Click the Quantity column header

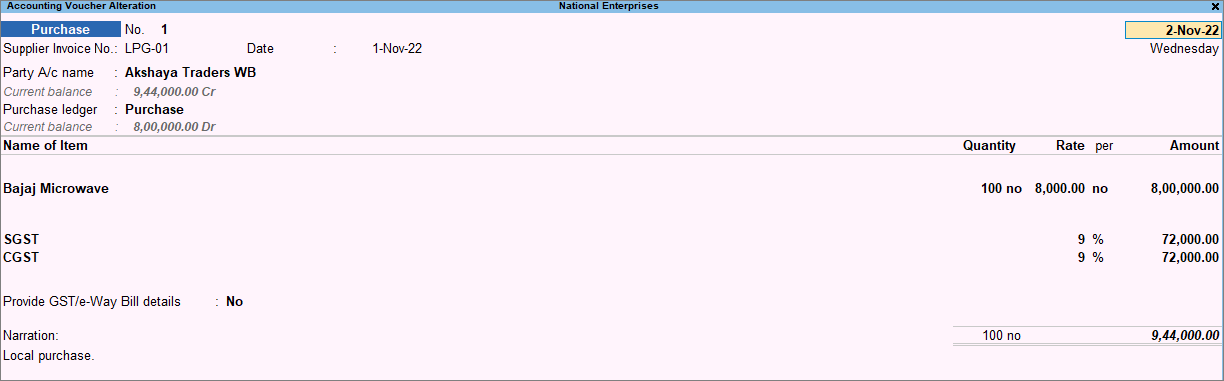pos(989,146)
